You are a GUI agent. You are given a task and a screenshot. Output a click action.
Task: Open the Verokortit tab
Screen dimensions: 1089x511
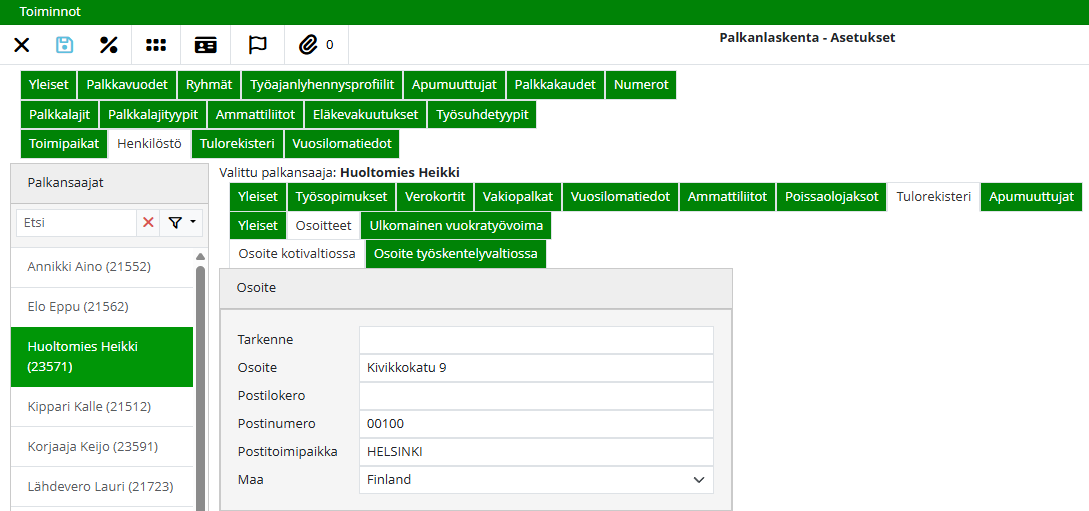(x=434, y=197)
